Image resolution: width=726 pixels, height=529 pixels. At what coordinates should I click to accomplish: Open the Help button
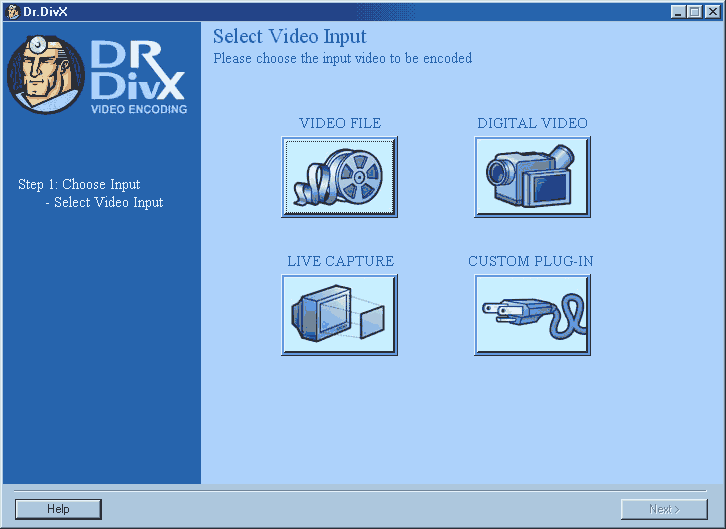pyautogui.click(x=58, y=509)
